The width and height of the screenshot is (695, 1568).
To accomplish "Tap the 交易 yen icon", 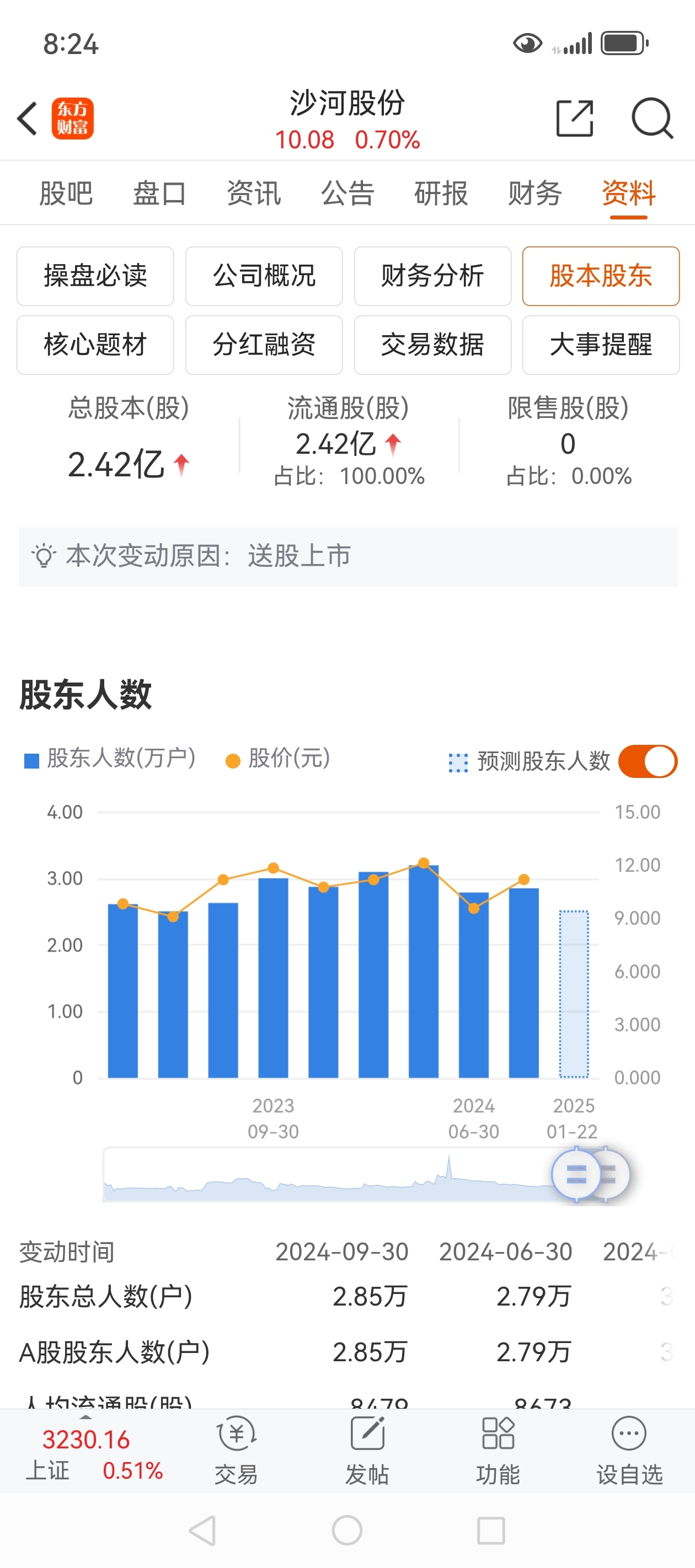I will pos(236,1433).
